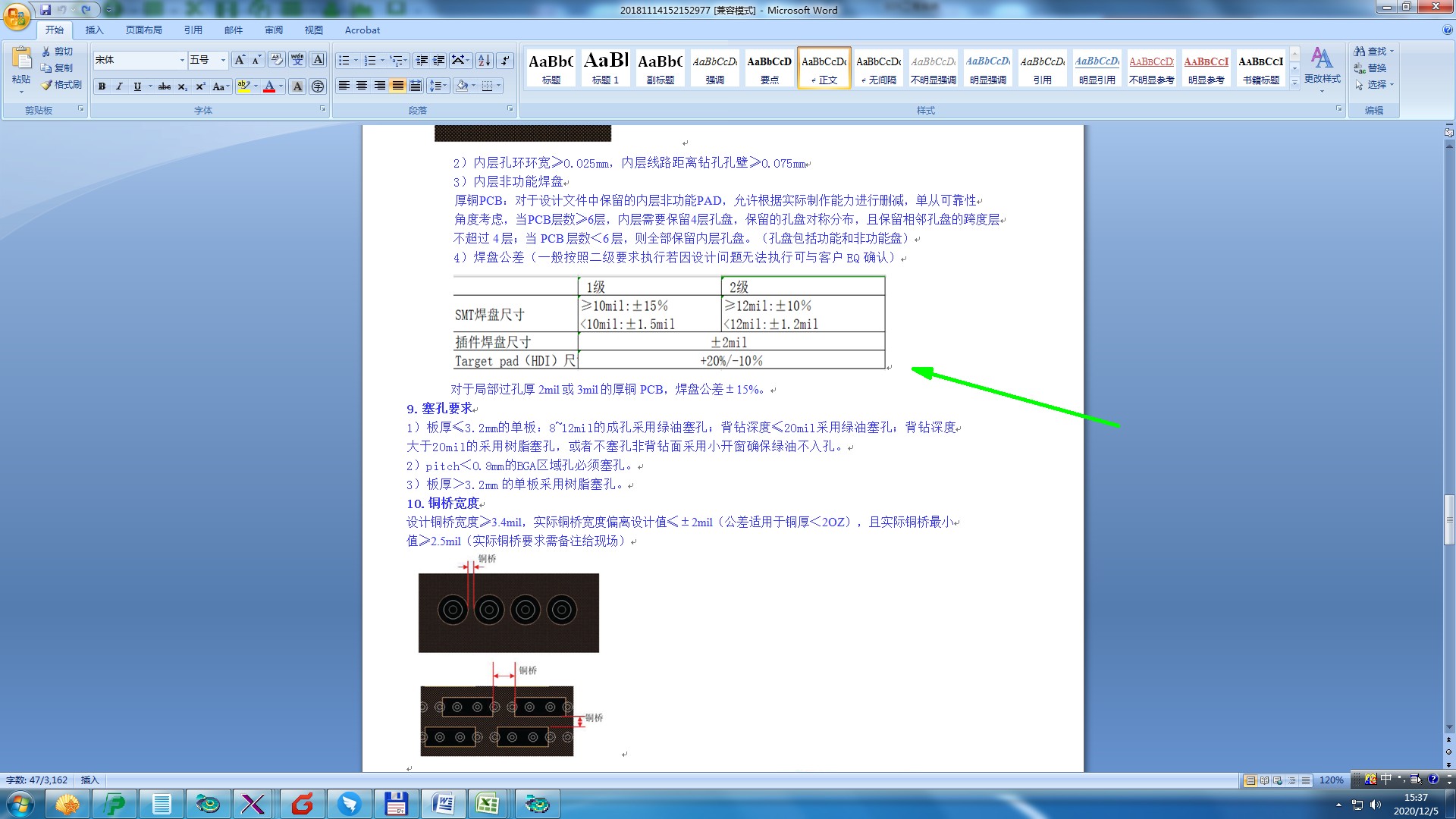Click the Format Painter brush icon
This screenshot has width=1456, height=819.
pyautogui.click(x=47, y=85)
